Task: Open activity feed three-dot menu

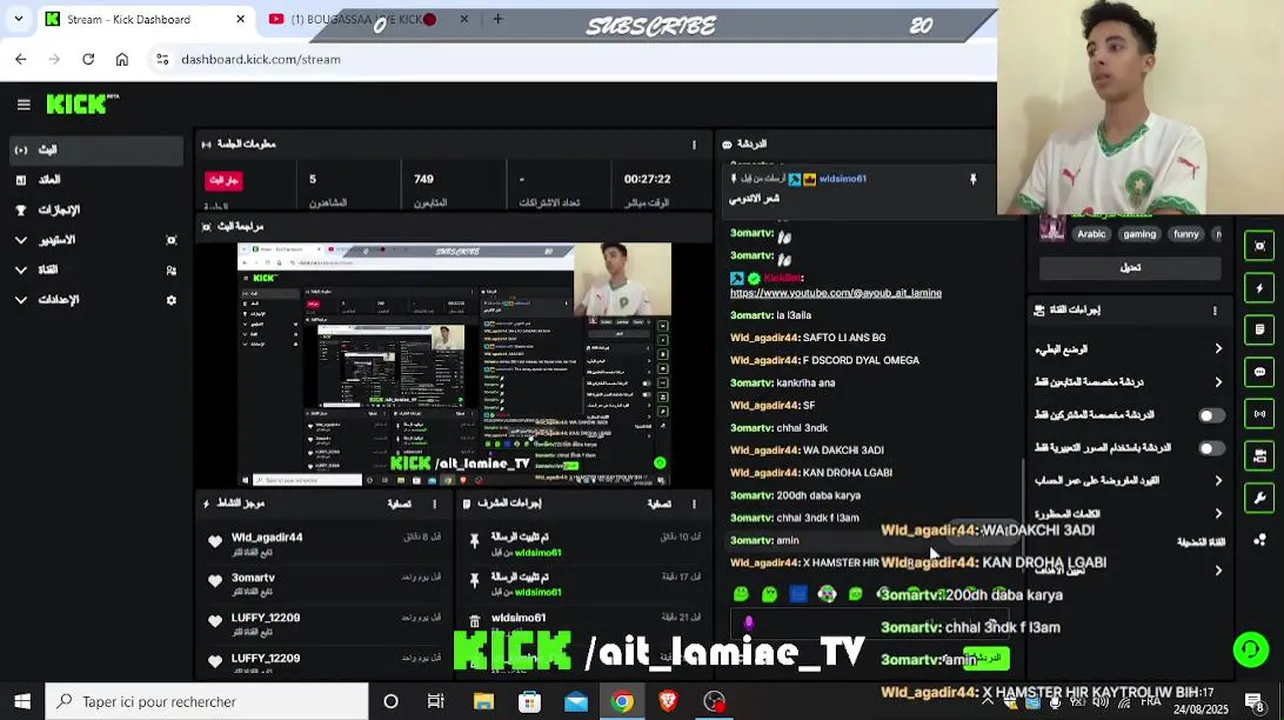Action: [434, 504]
